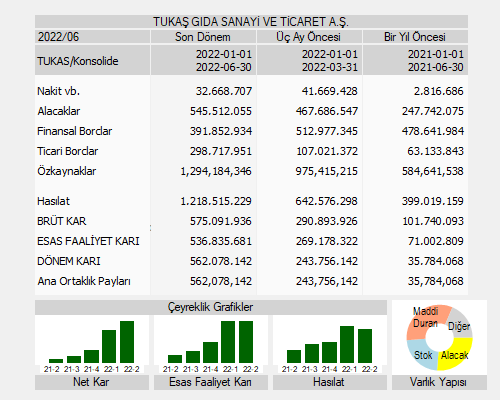
Task: Click the Üç Ay Öncesi column header
Action: click(308, 37)
